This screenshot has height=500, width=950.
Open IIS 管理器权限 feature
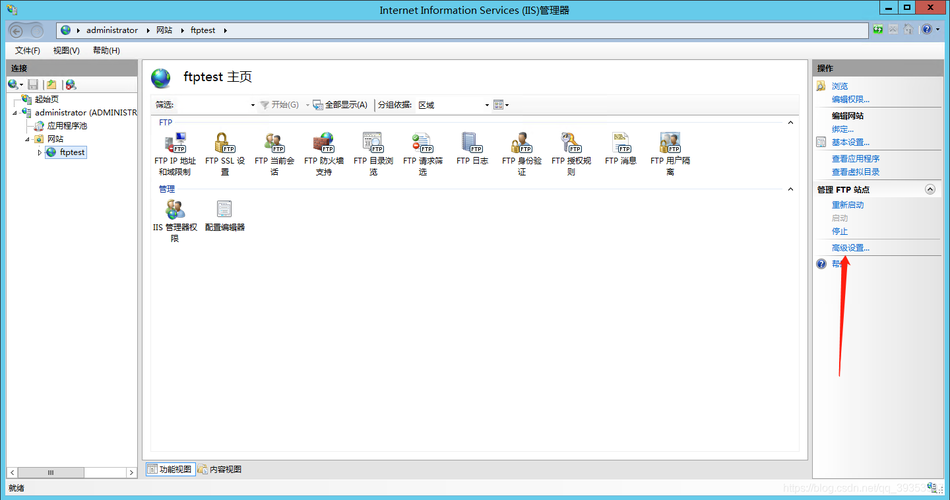175,221
